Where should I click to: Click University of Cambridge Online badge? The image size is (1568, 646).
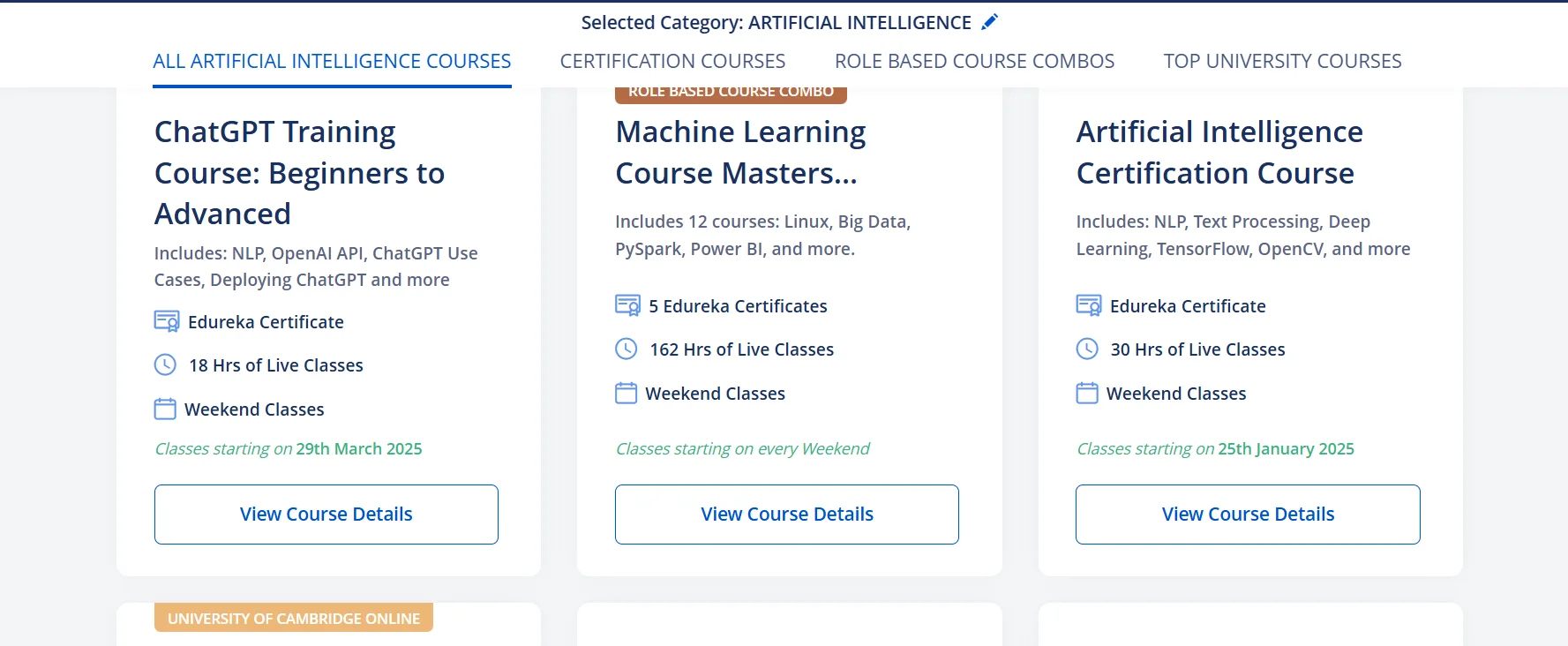[x=294, y=618]
